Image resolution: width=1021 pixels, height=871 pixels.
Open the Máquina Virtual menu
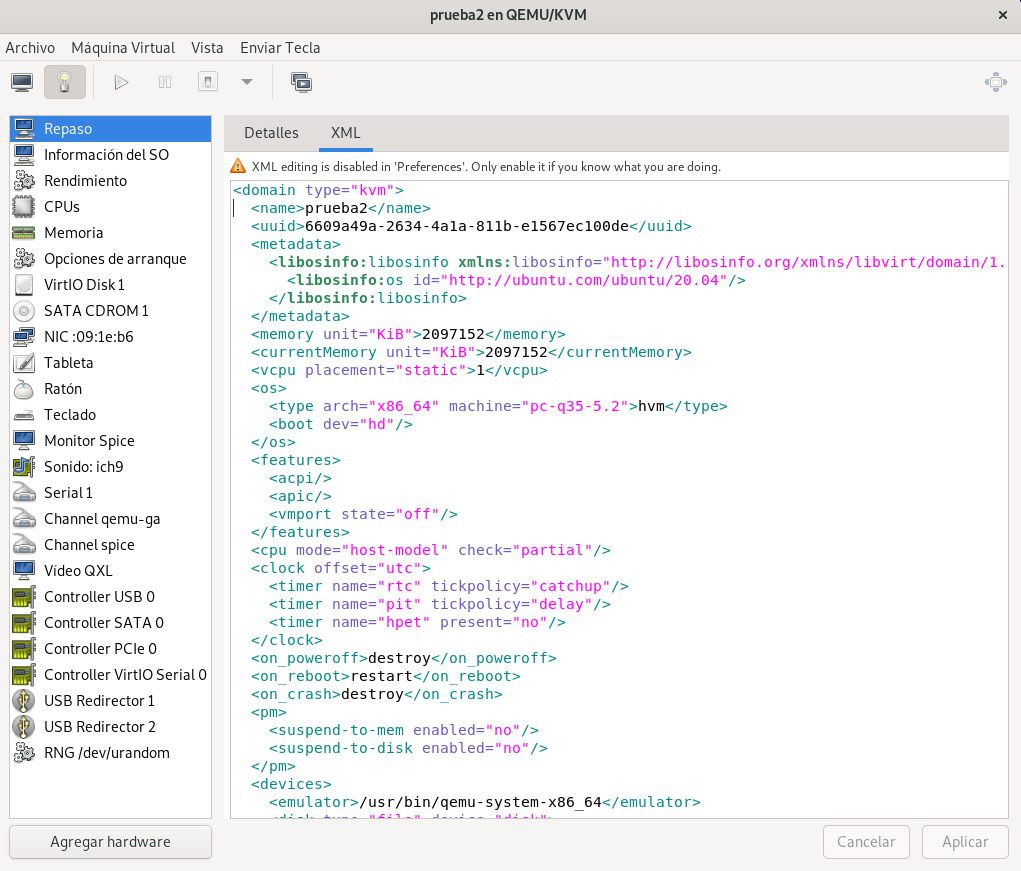(x=123, y=48)
